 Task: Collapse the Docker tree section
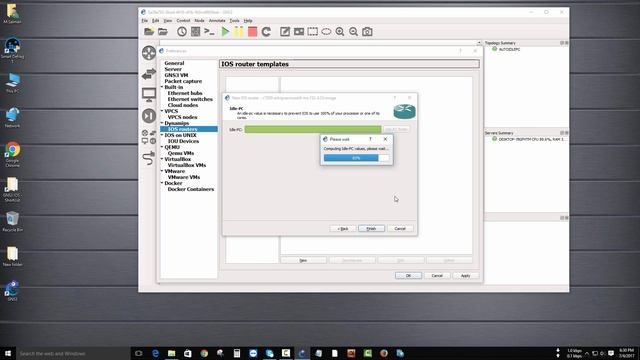click(x=162, y=183)
